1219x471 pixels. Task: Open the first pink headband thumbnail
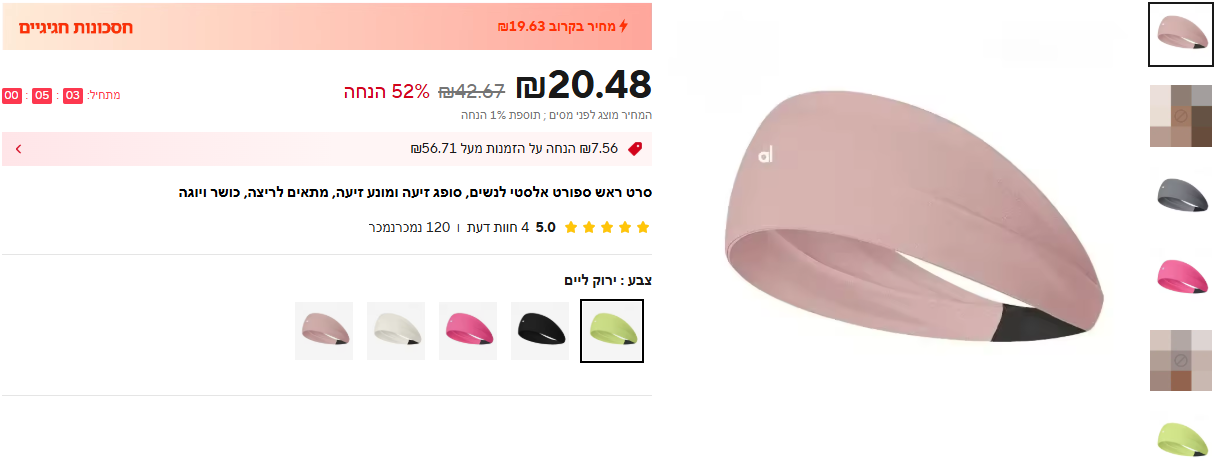[1181, 34]
